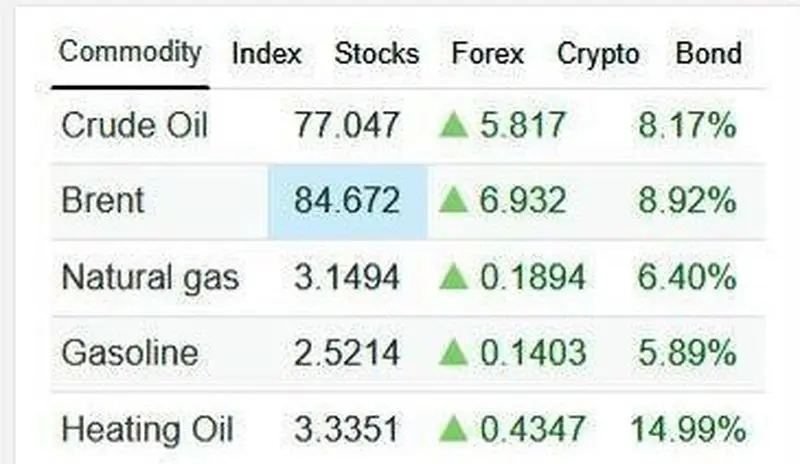Click the Gasoline green up arrow
The width and height of the screenshot is (800, 464).
[454, 353]
